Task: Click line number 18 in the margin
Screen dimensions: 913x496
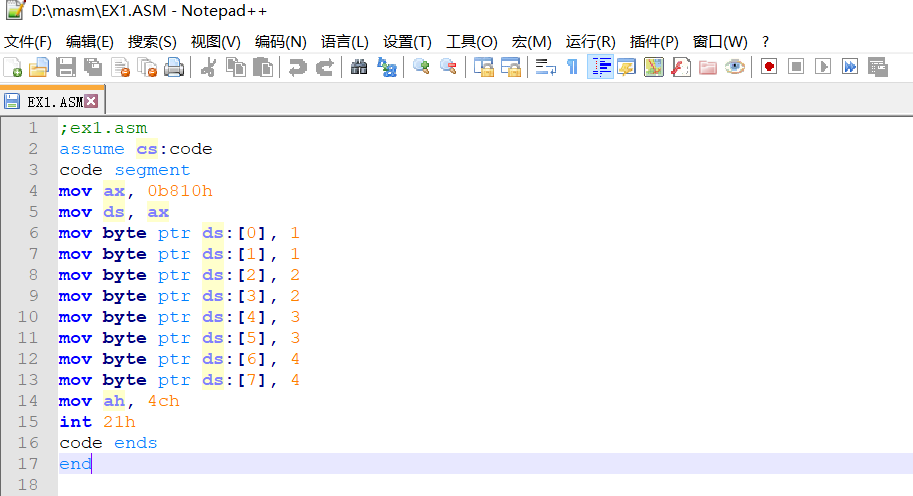Action: [x=27, y=484]
